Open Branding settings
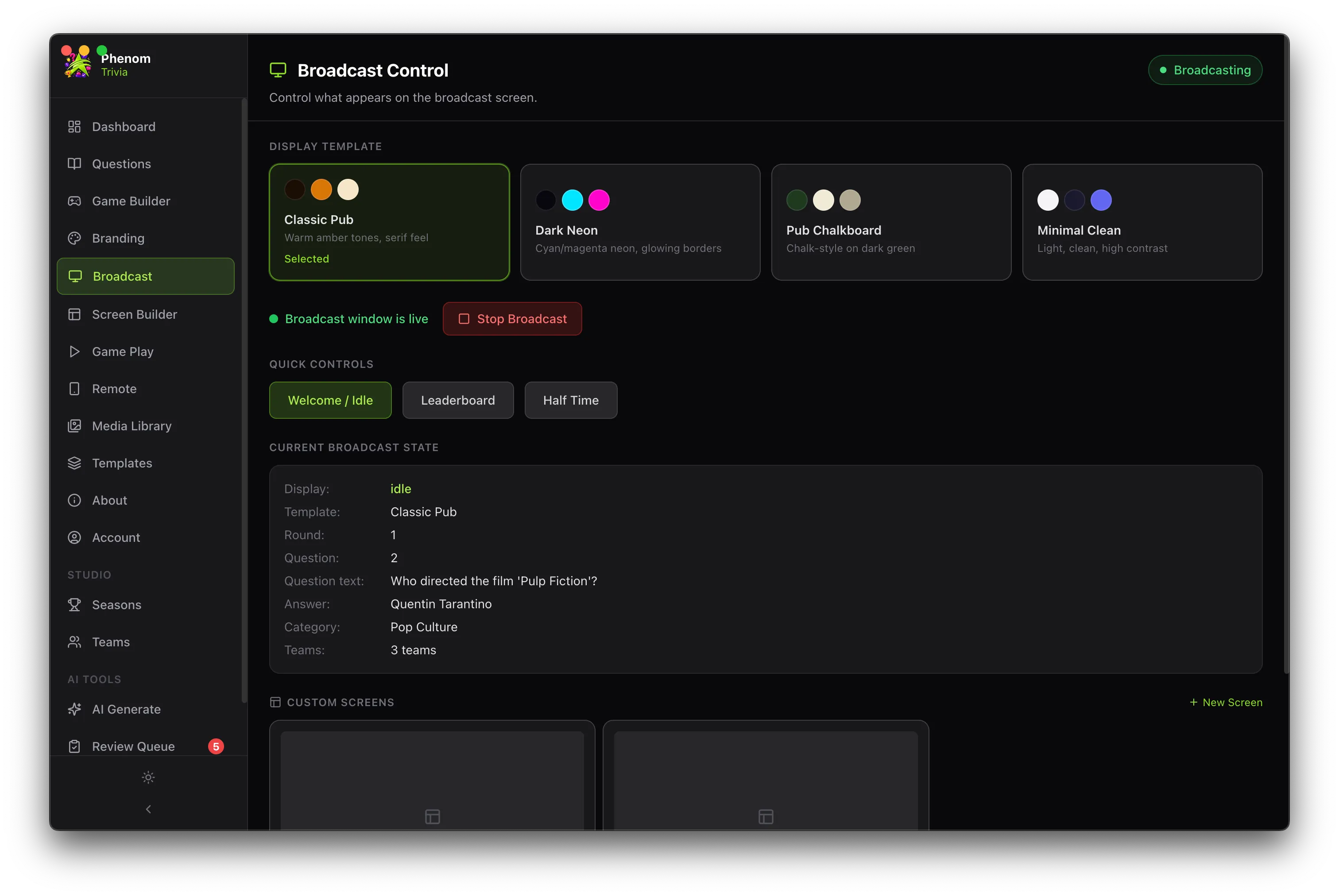The image size is (1339, 896). (146, 238)
